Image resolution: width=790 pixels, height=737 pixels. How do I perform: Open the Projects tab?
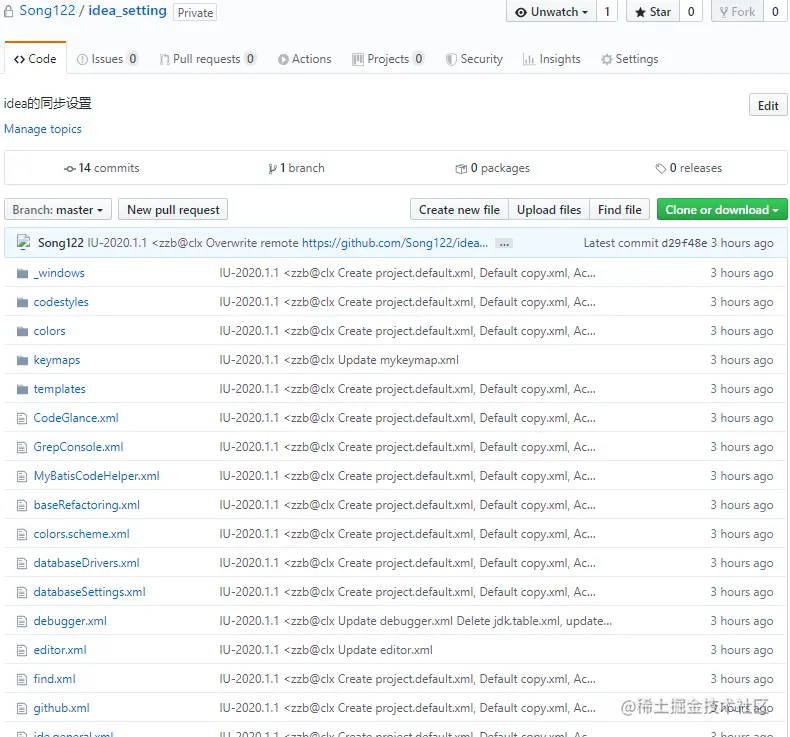388,59
